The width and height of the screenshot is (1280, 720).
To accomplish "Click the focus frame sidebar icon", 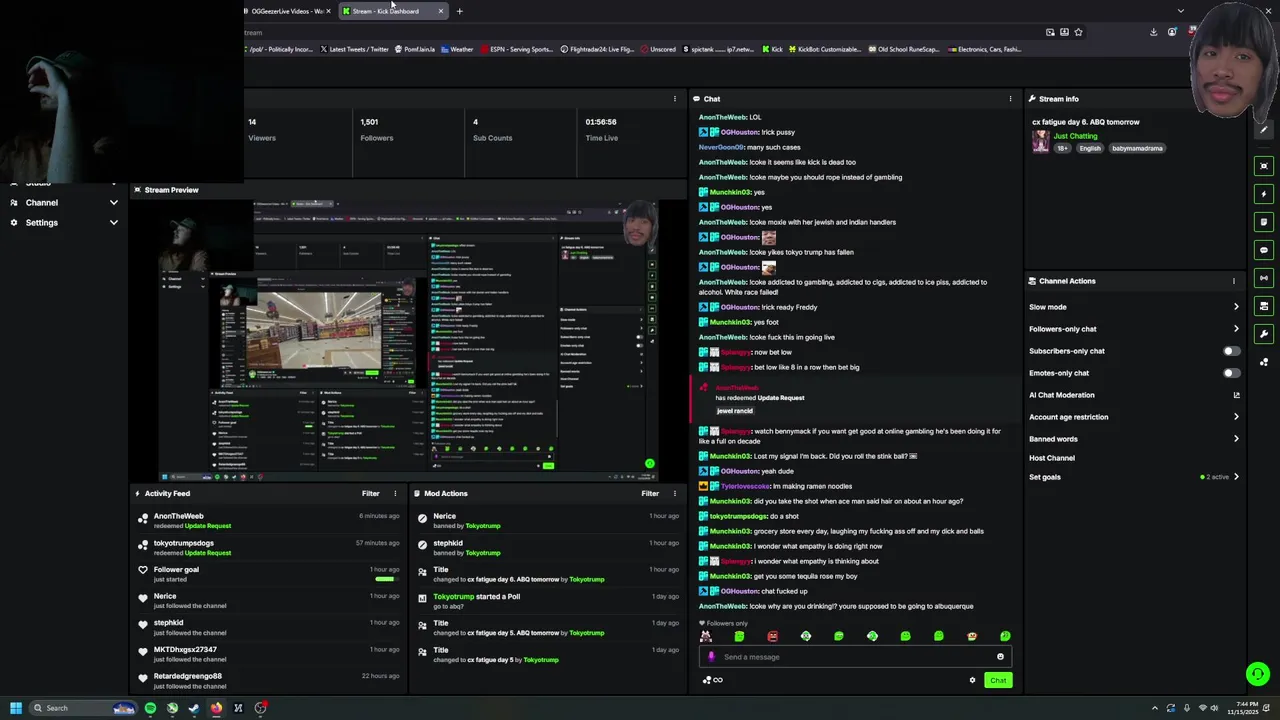I will [1264, 166].
